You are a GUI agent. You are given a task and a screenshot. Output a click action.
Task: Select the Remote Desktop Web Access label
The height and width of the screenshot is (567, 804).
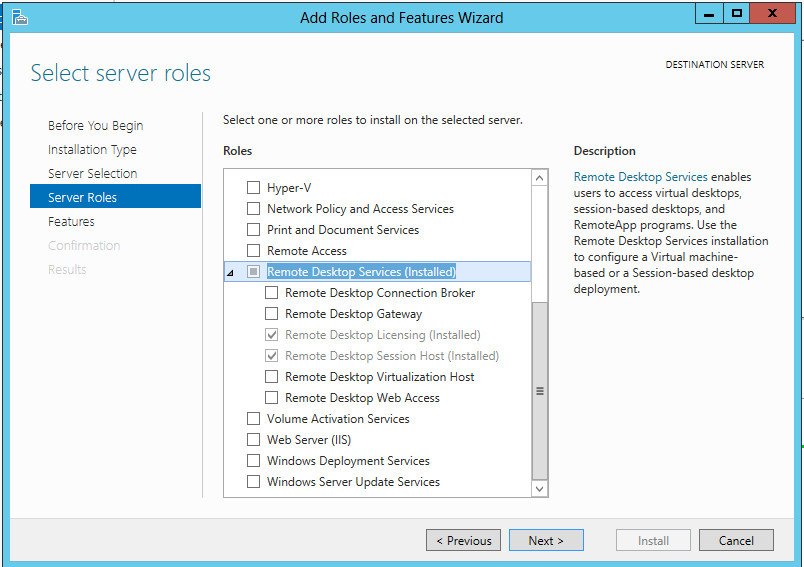coord(362,398)
